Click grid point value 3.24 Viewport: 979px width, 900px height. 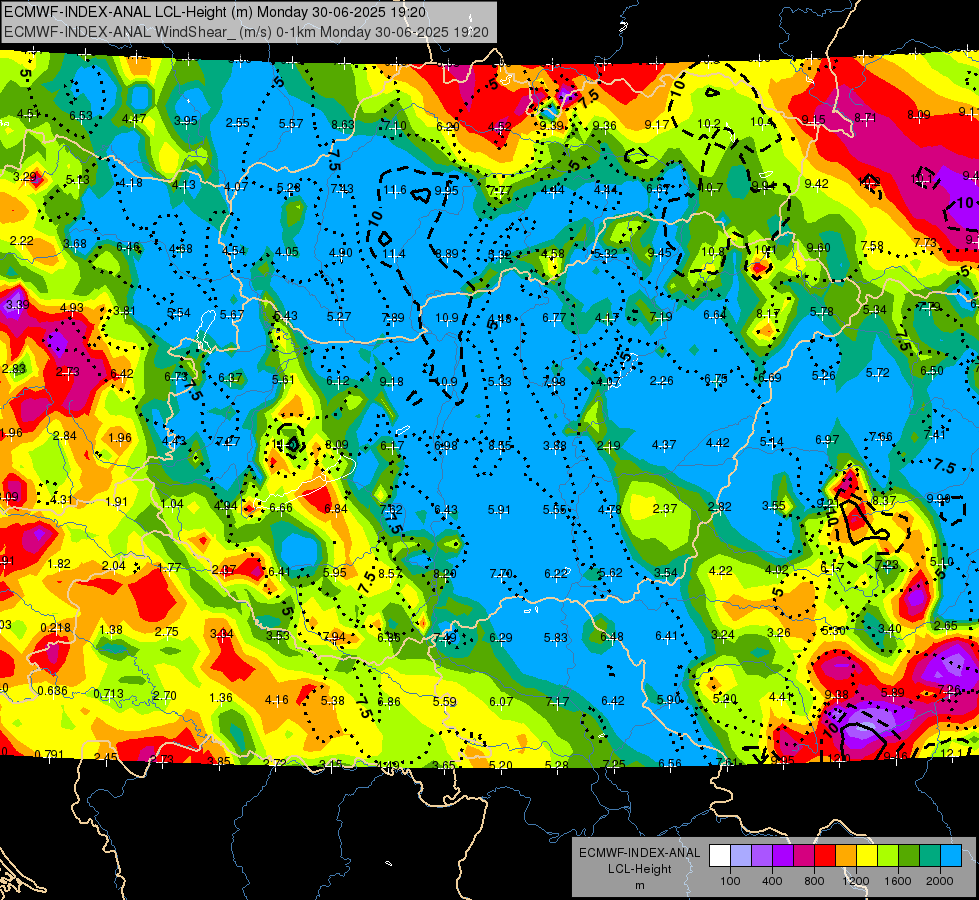point(722,635)
